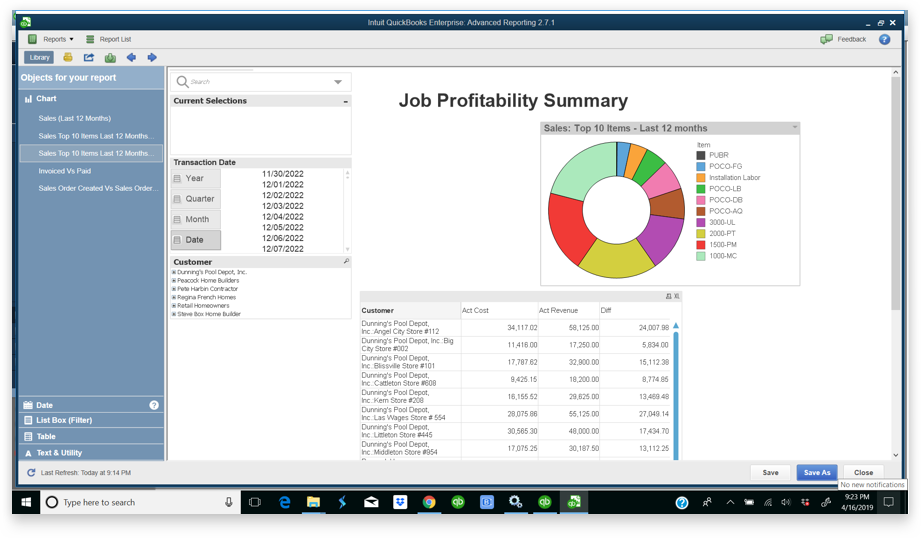Open the Mail envelope app in taskbar
The width and height of the screenshot is (922, 538).
371,502
